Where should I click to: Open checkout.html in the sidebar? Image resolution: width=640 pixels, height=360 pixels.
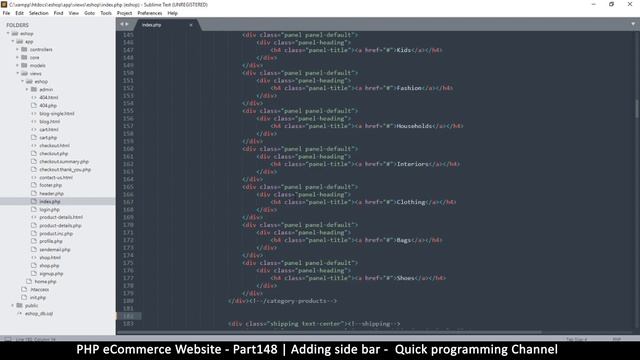pos(54,146)
